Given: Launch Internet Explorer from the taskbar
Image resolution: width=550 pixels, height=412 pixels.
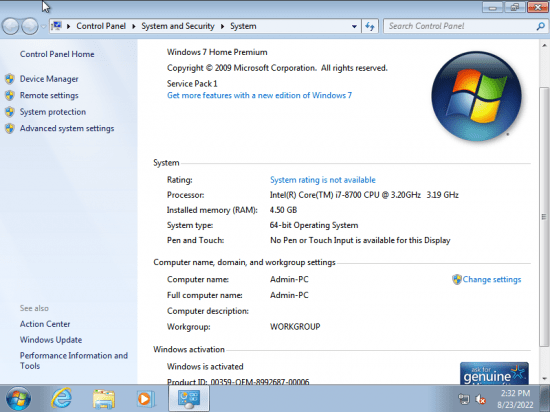Looking at the screenshot, I should (x=61, y=399).
